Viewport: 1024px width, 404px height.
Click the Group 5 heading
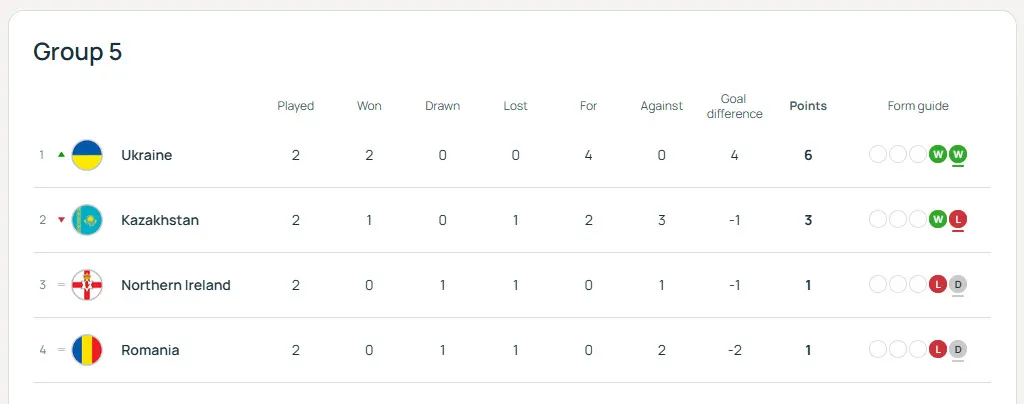[x=78, y=52]
